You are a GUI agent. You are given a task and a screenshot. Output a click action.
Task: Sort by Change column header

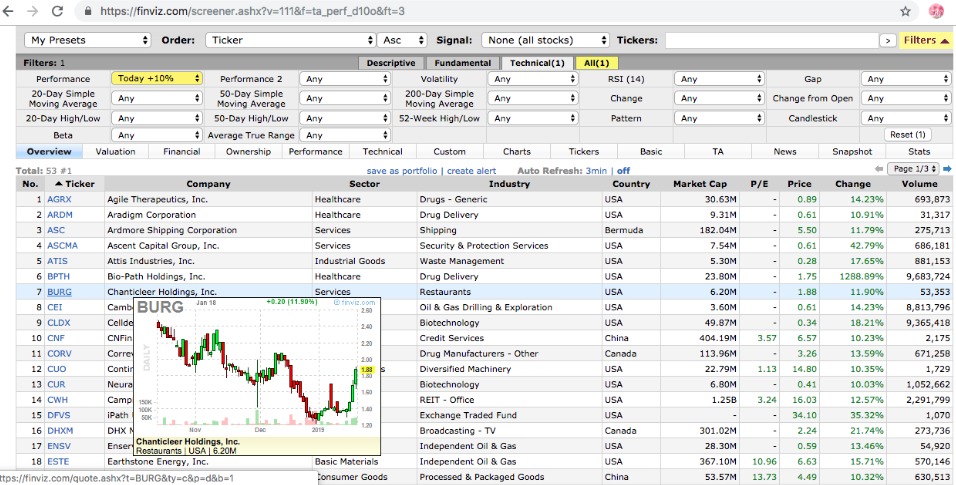tap(853, 184)
